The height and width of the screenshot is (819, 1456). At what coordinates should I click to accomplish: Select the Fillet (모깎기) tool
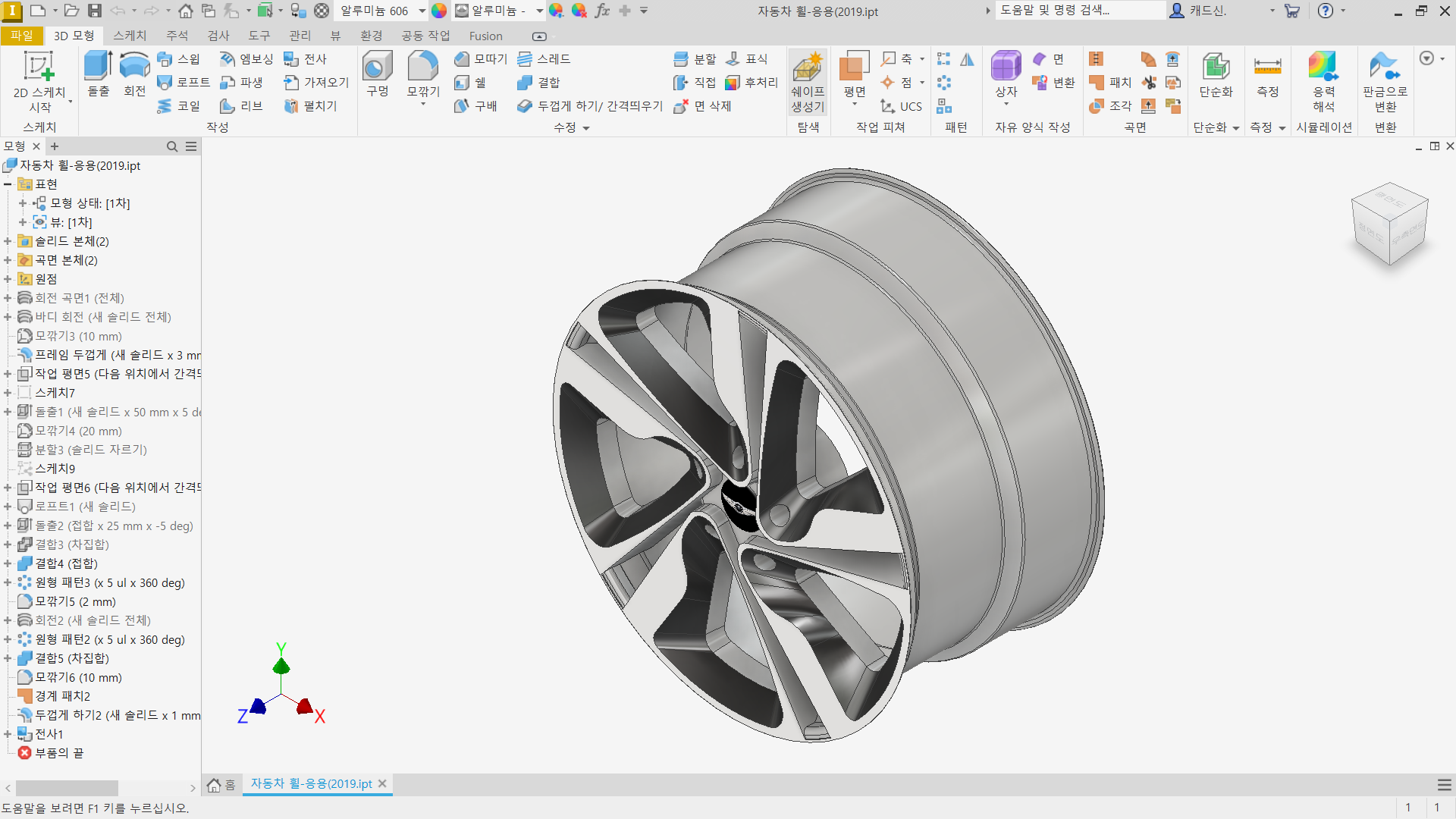(423, 76)
